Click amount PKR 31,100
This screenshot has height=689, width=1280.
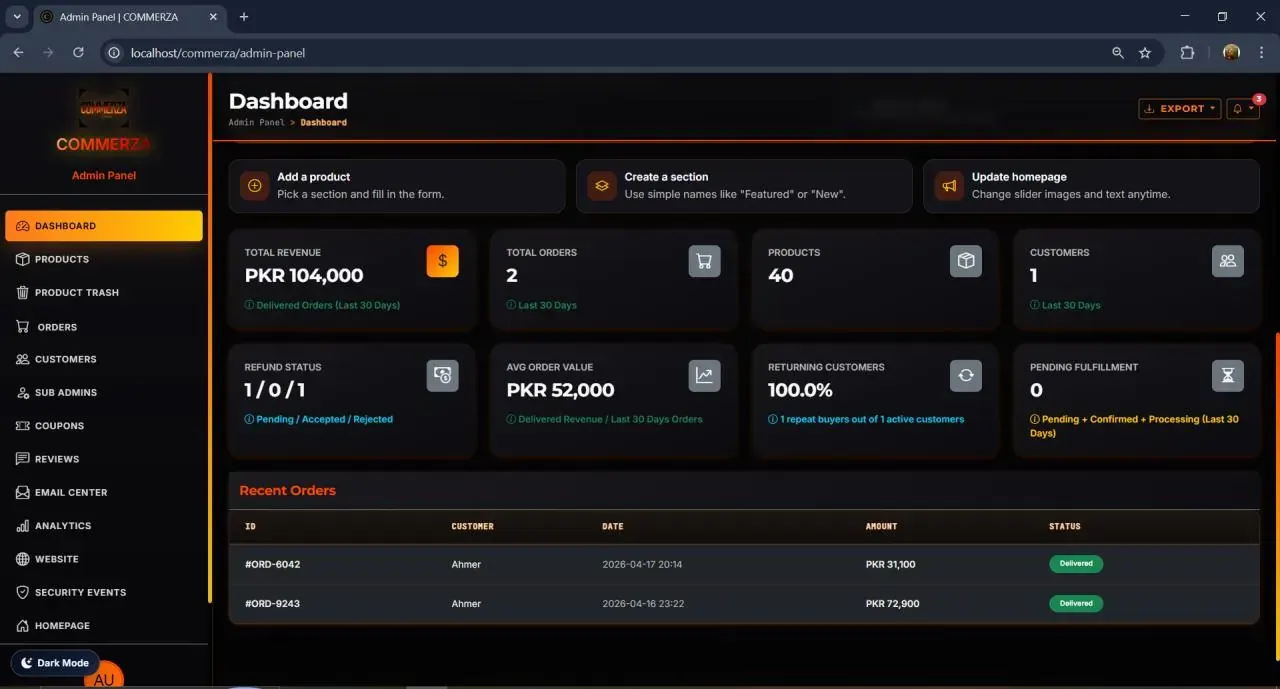coord(891,565)
